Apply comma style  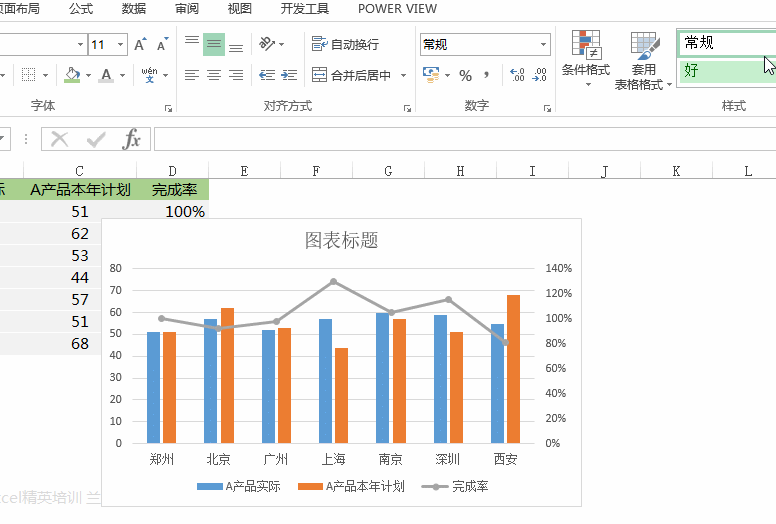(x=486, y=75)
